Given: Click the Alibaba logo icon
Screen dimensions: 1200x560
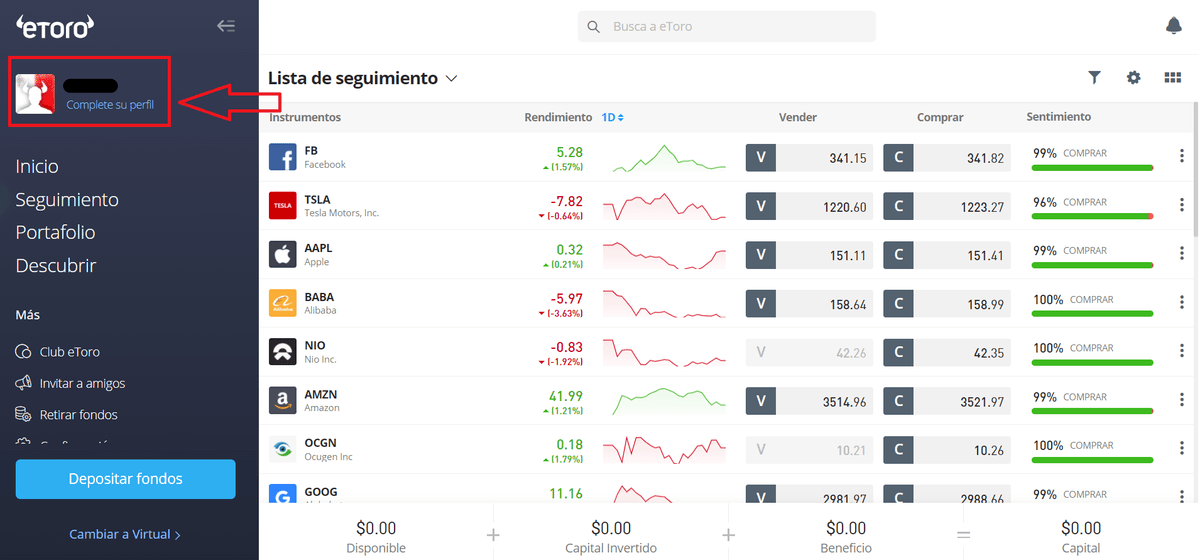Looking at the screenshot, I should (x=283, y=303).
